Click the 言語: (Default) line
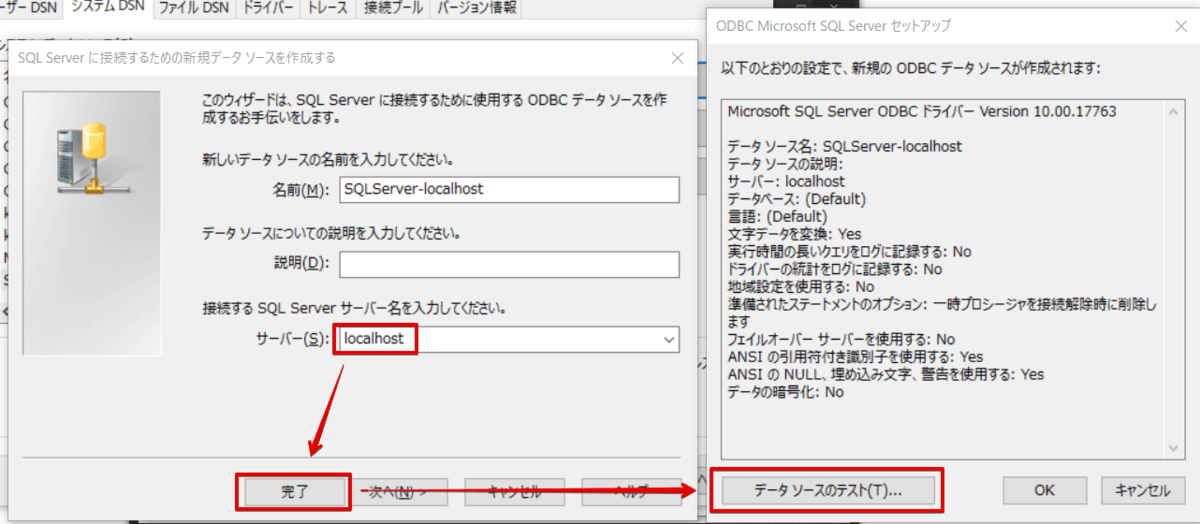 coord(777,216)
